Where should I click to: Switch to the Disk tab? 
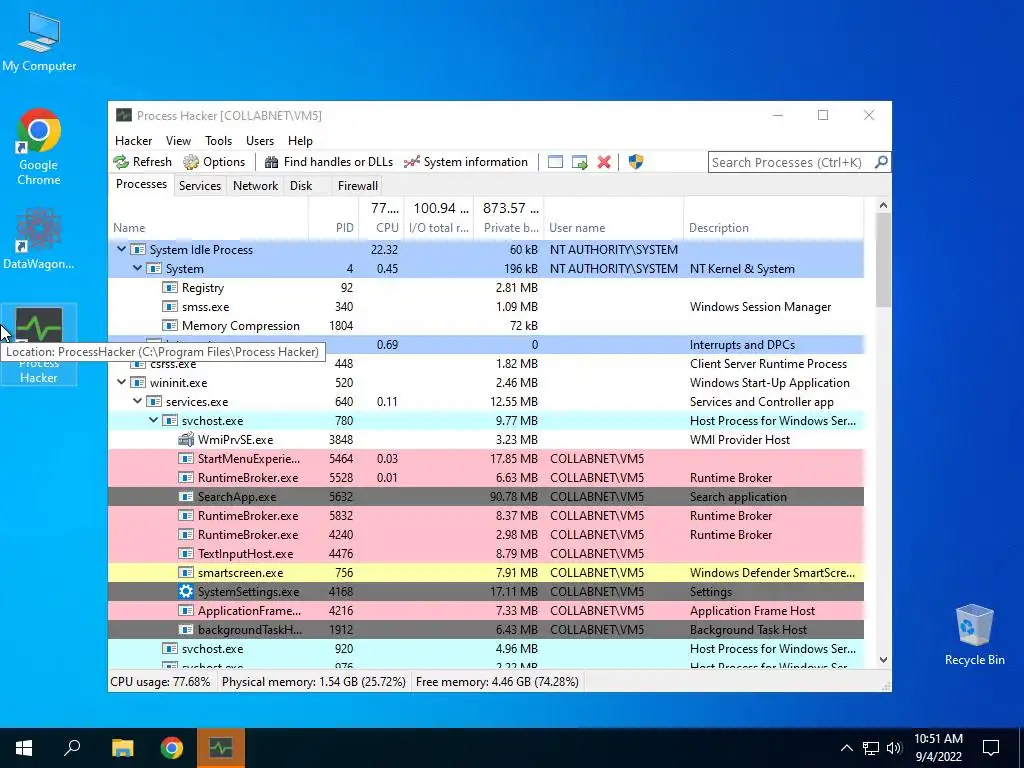[x=301, y=186]
